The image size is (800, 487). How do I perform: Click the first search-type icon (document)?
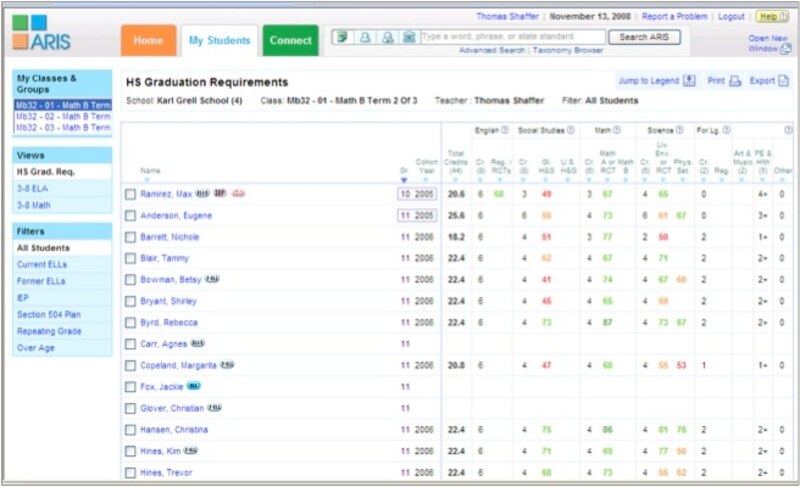click(343, 37)
